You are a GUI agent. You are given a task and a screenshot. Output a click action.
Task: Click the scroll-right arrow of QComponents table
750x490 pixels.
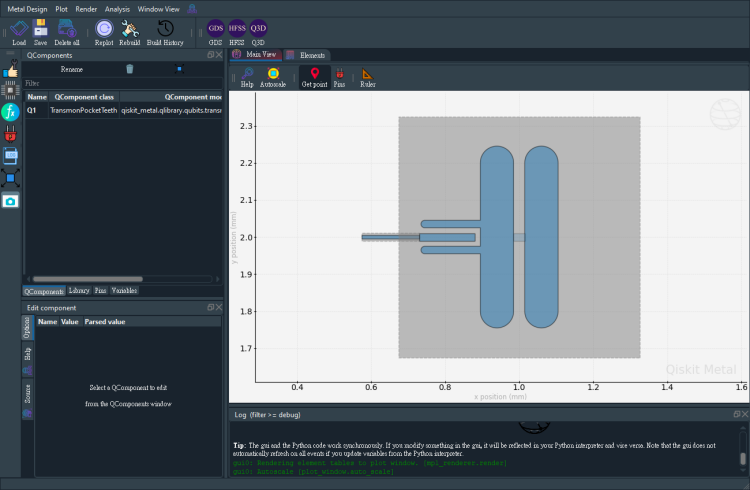pos(218,279)
